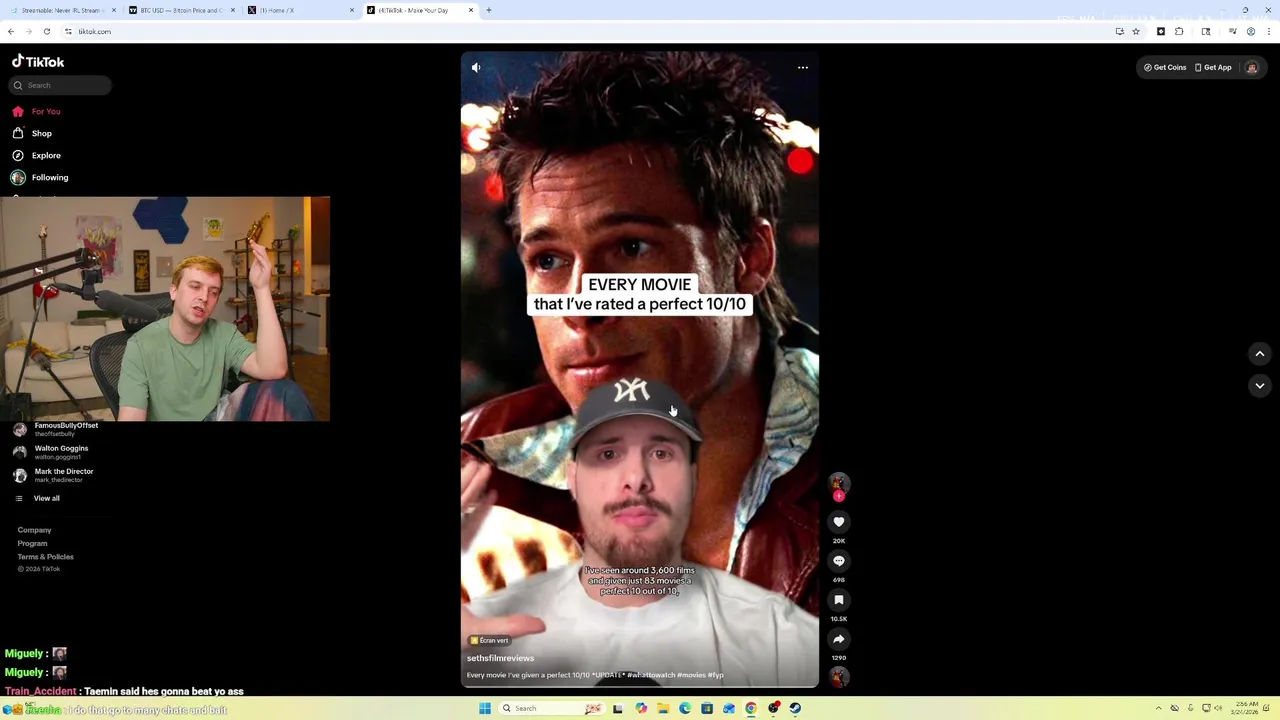Open Microsoft Edge from the taskbar
Viewport: 1280px width, 720px height.
click(685, 708)
